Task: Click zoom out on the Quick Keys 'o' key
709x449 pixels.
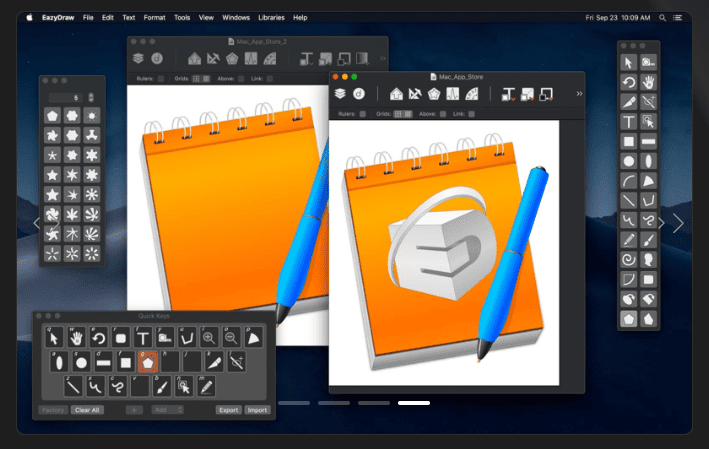Action: click(x=231, y=337)
